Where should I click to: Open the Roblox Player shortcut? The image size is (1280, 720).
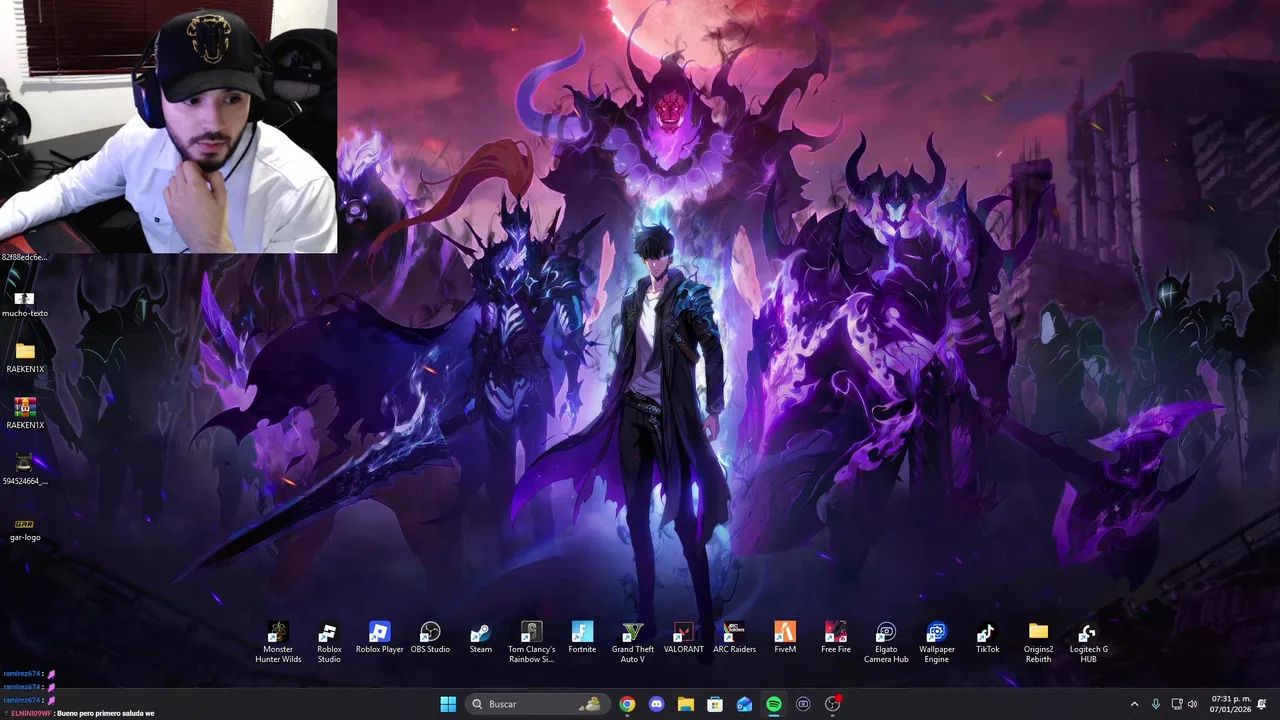pyautogui.click(x=379, y=637)
